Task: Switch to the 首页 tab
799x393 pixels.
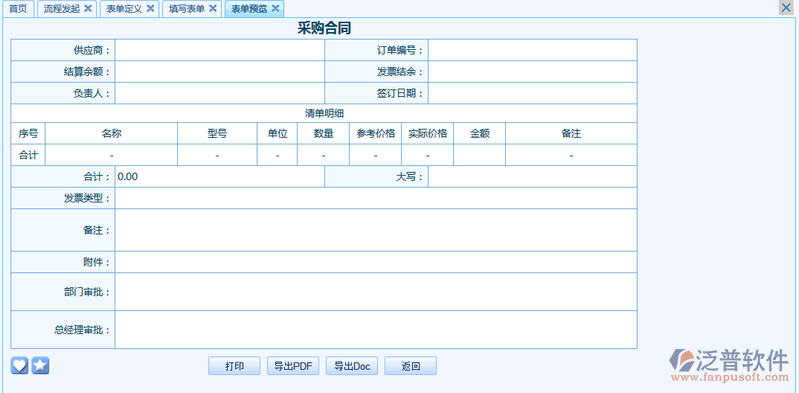Action: point(18,9)
